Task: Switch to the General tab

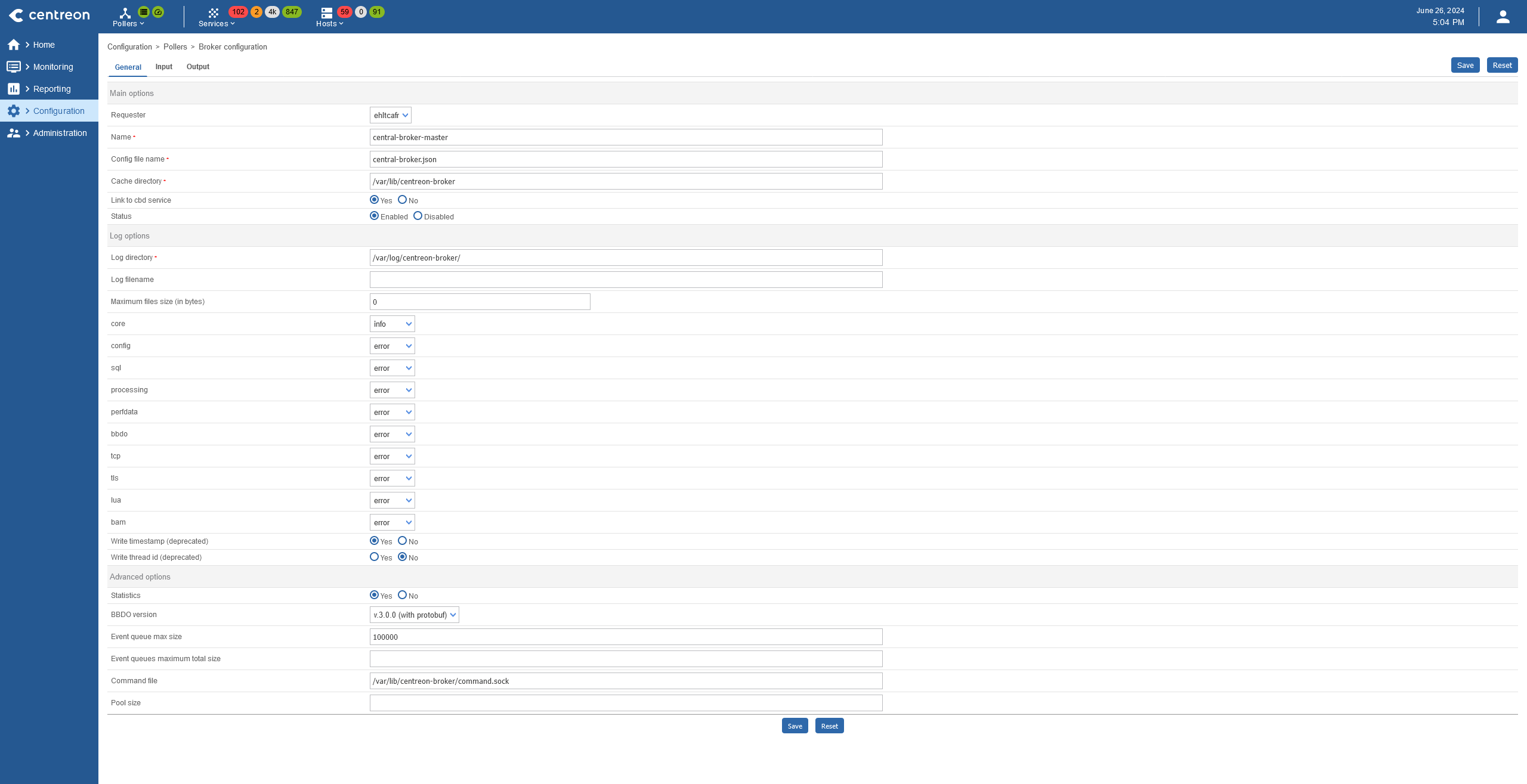Action: (x=128, y=67)
